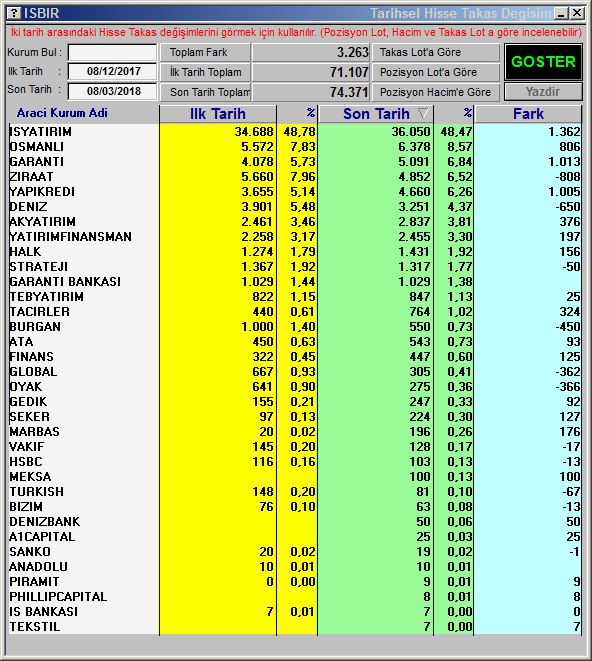Viewport: 592px width, 661px height.
Task: Select the YAPIKREDI row name
Action: [x=42, y=191]
